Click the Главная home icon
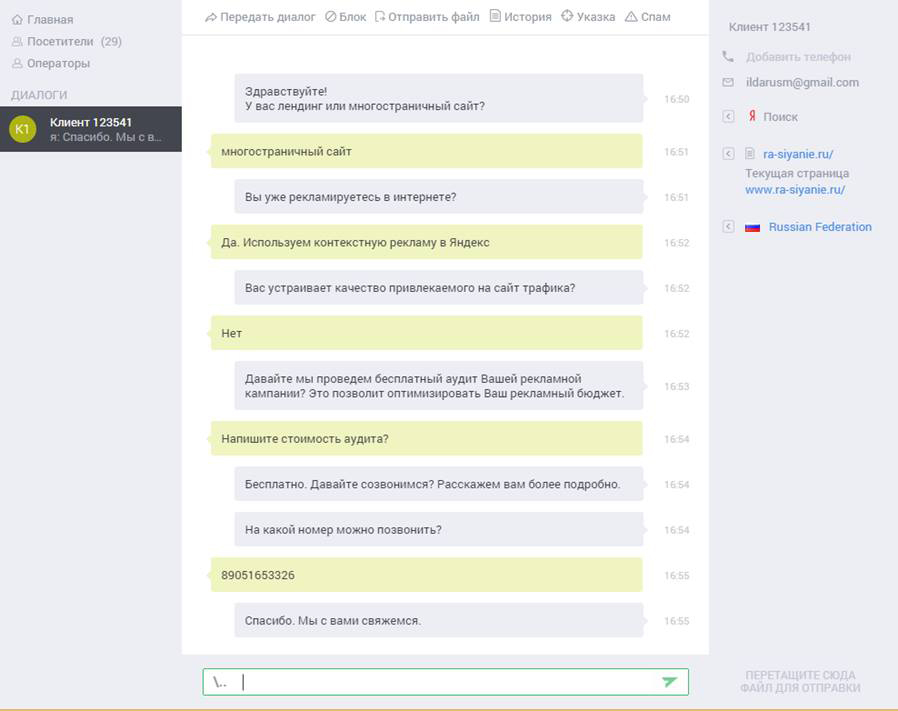This screenshot has width=898, height=711. click(17, 20)
